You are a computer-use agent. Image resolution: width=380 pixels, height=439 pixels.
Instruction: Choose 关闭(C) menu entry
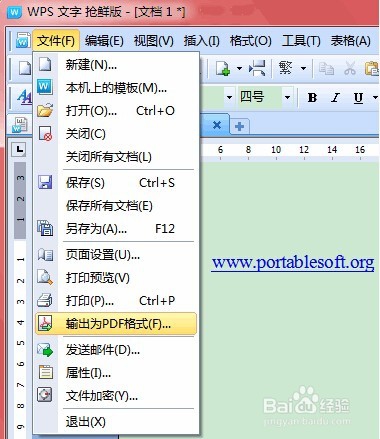[115, 134]
